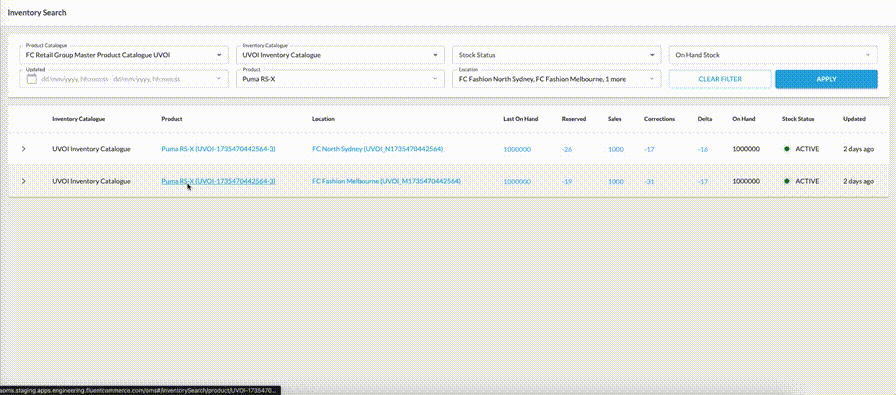
Task: Open the Location filter dropdown arrow
Action: tap(651, 79)
